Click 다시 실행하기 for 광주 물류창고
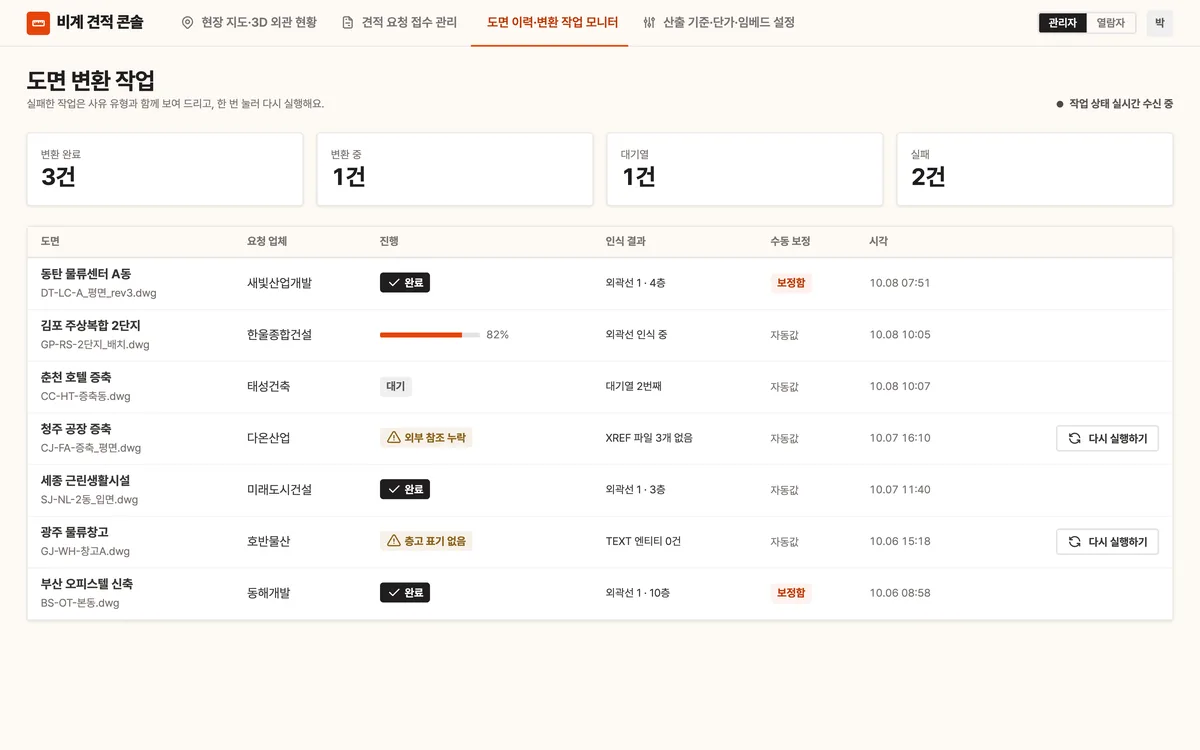Image resolution: width=1200 pixels, height=750 pixels. [x=1107, y=542]
